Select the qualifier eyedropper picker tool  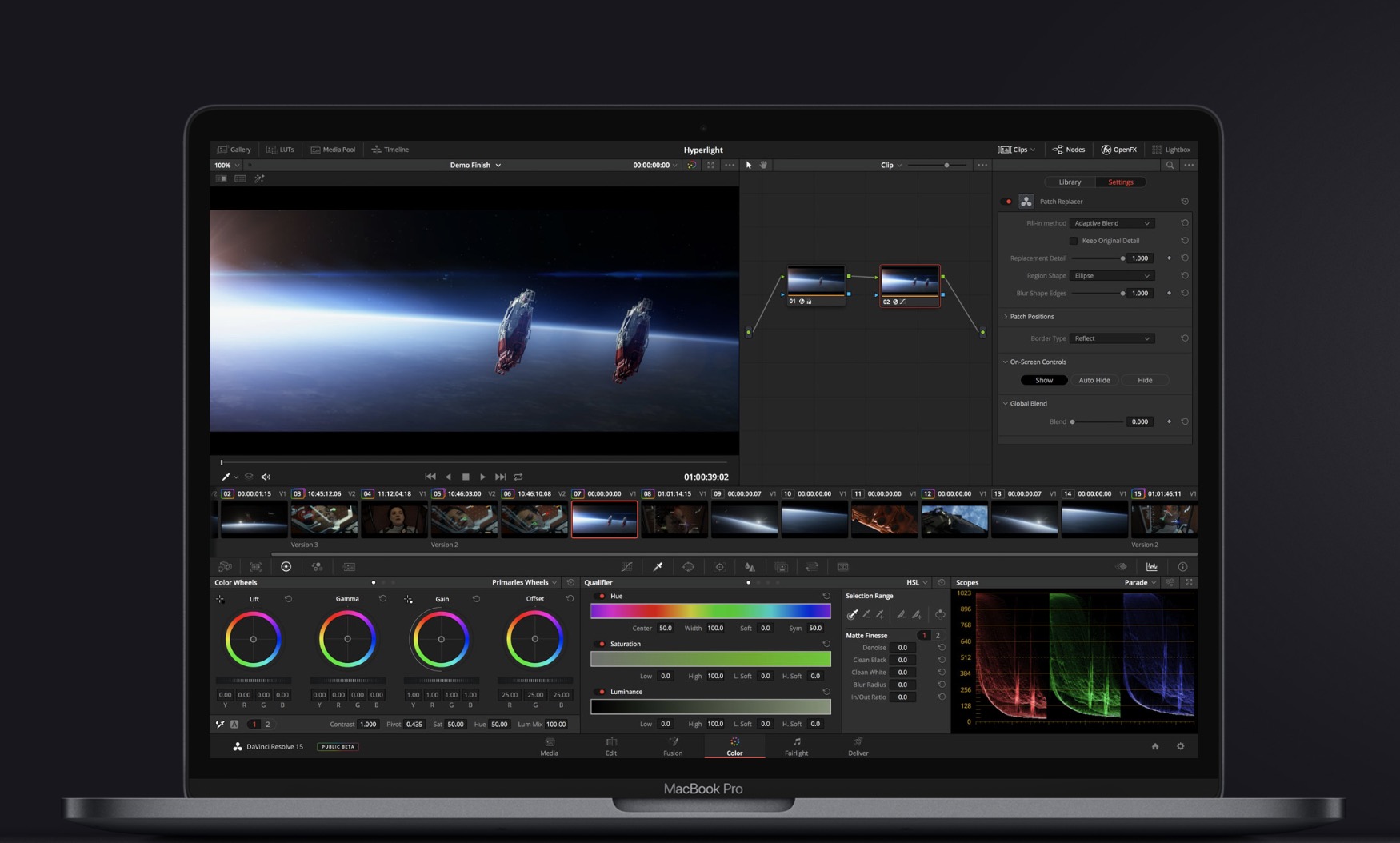coord(852,614)
